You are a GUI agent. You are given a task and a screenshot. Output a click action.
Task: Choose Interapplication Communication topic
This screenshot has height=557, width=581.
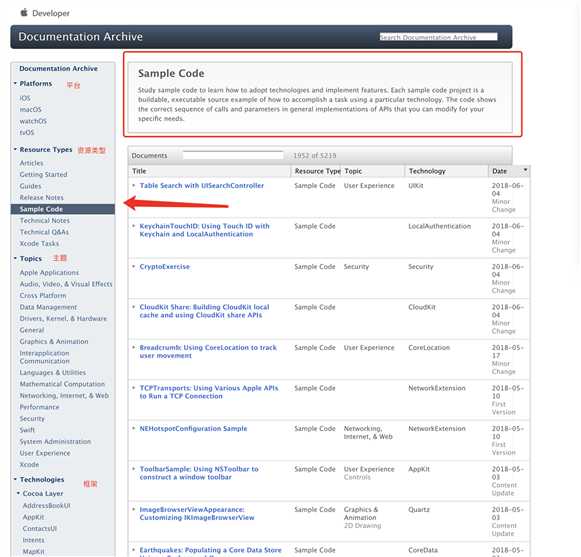(44, 357)
